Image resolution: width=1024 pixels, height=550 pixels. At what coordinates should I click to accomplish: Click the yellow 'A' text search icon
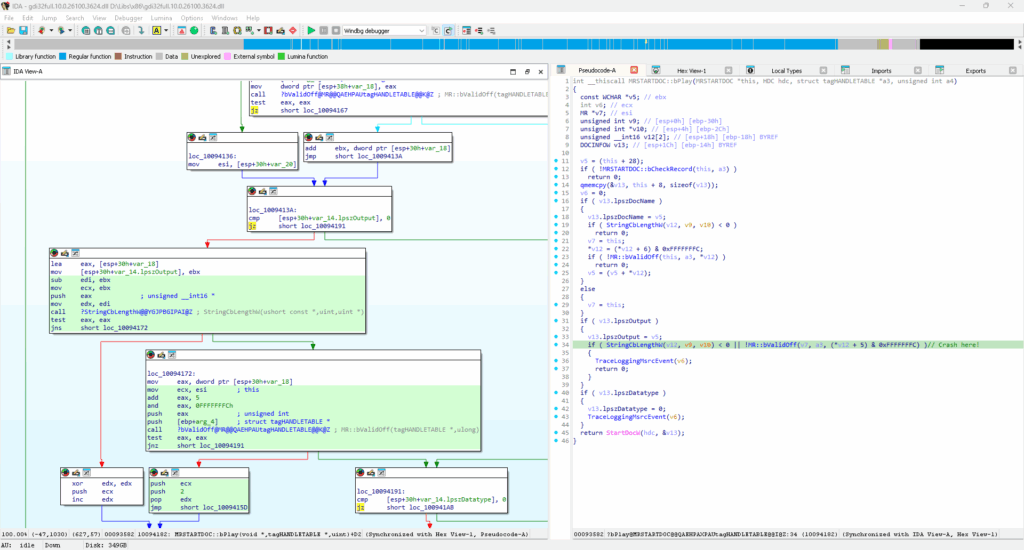[x=157, y=31]
